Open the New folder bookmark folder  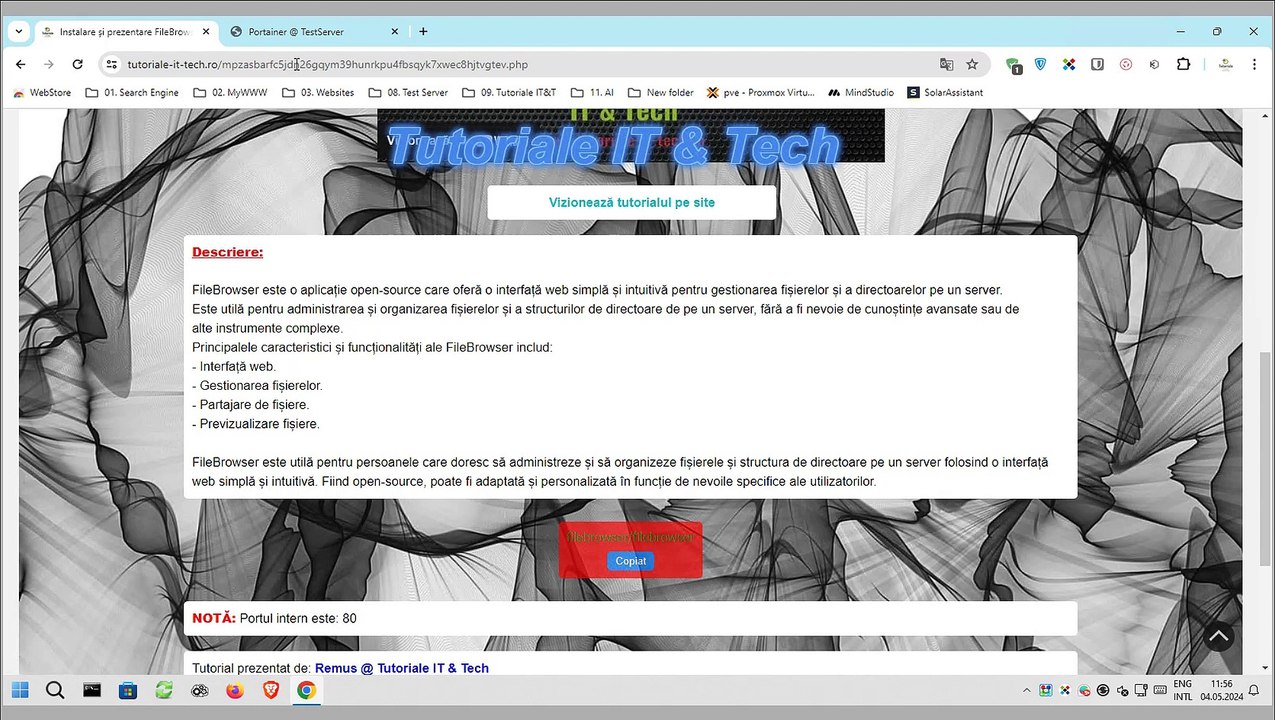[660, 92]
